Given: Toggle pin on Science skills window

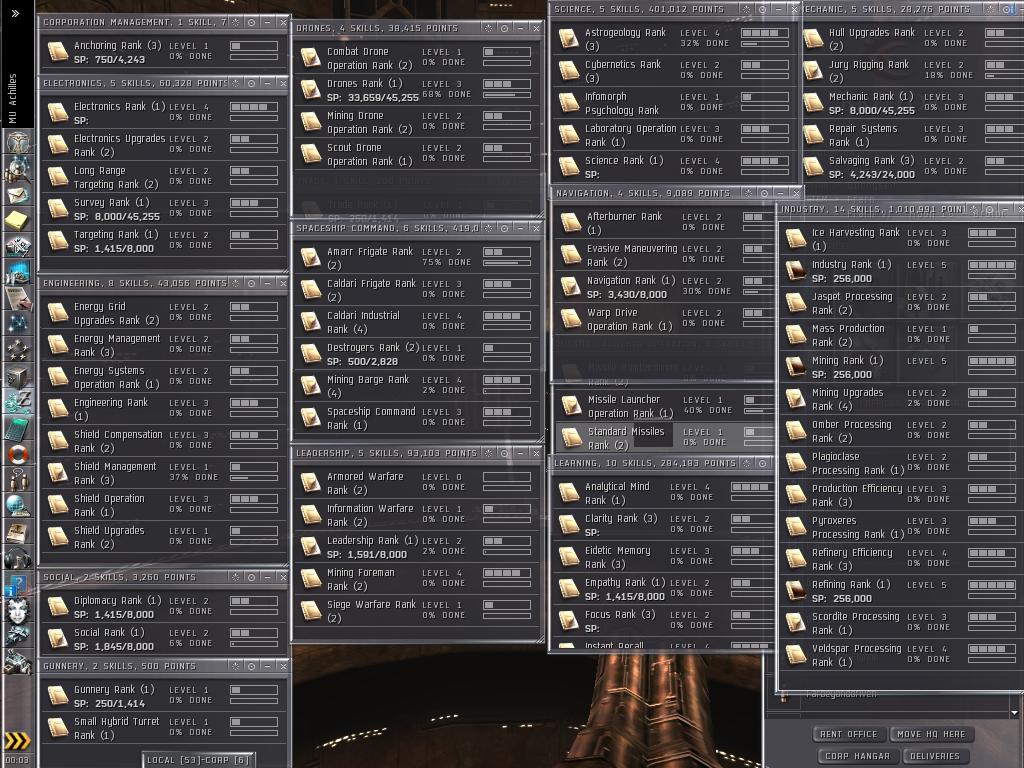Looking at the screenshot, I should 746,9.
